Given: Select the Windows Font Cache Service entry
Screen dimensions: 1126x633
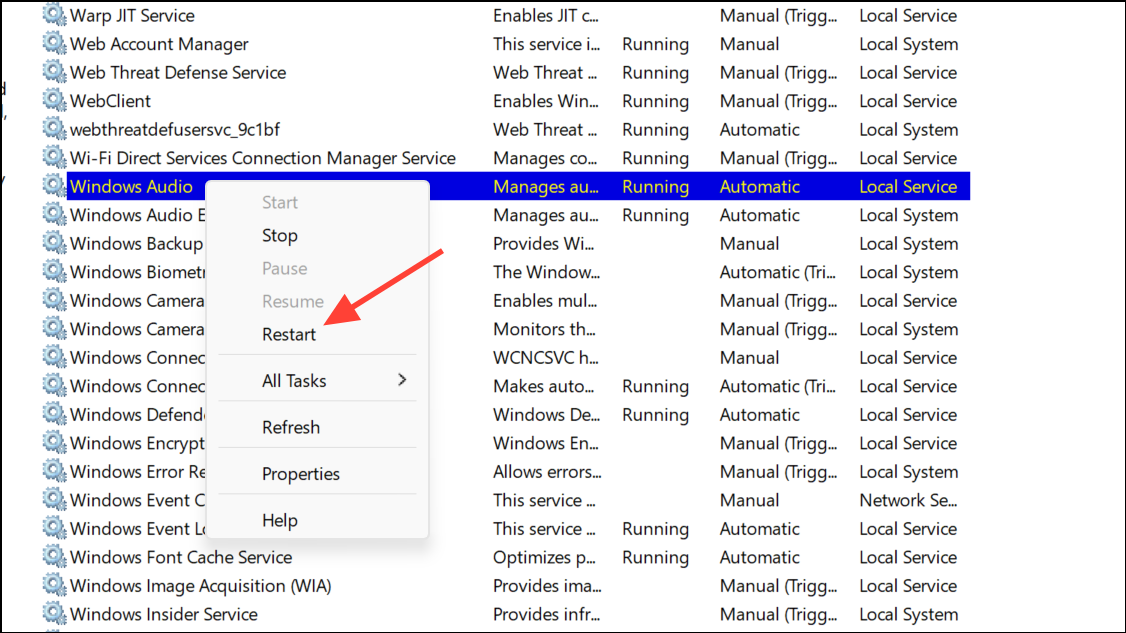Looking at the screenshot, I should point(181,557).
